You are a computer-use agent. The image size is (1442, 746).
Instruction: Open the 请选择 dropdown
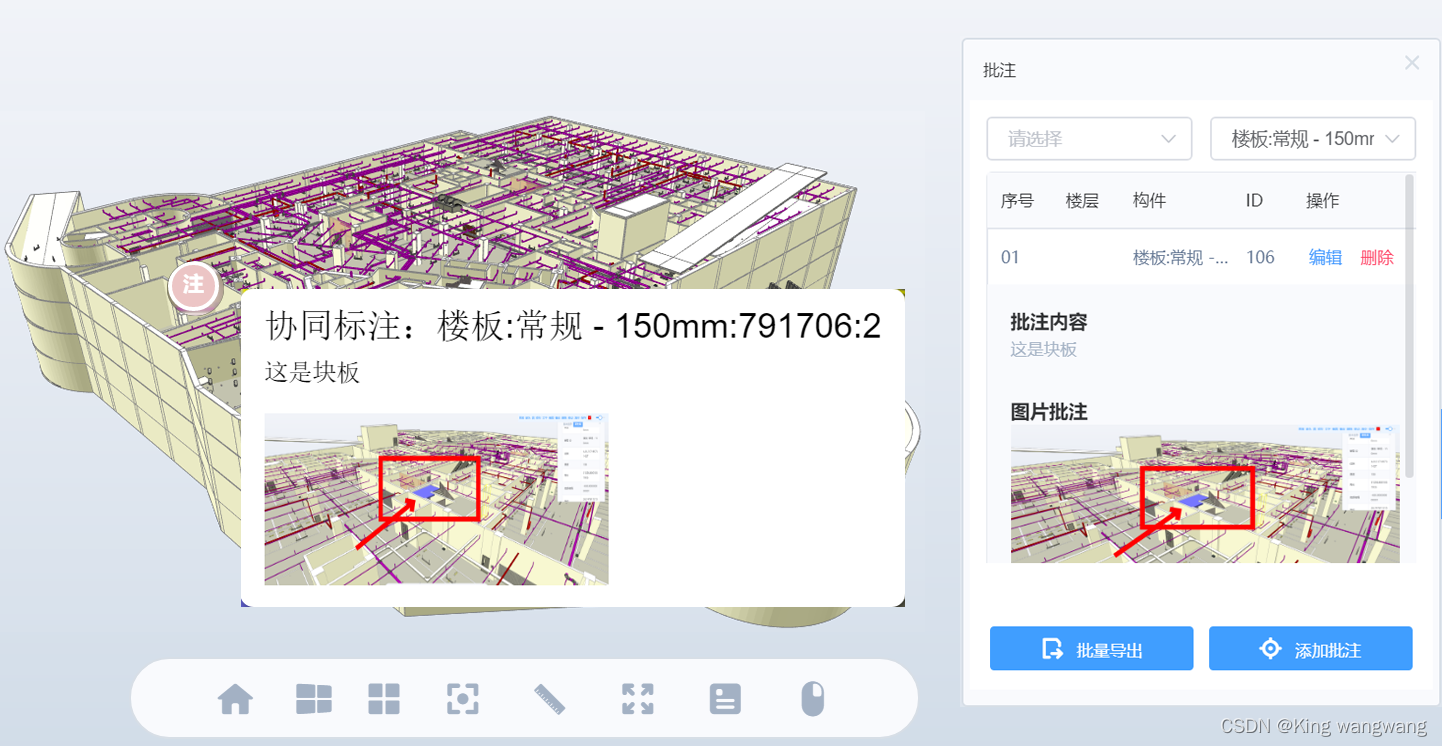point(1088,139)
